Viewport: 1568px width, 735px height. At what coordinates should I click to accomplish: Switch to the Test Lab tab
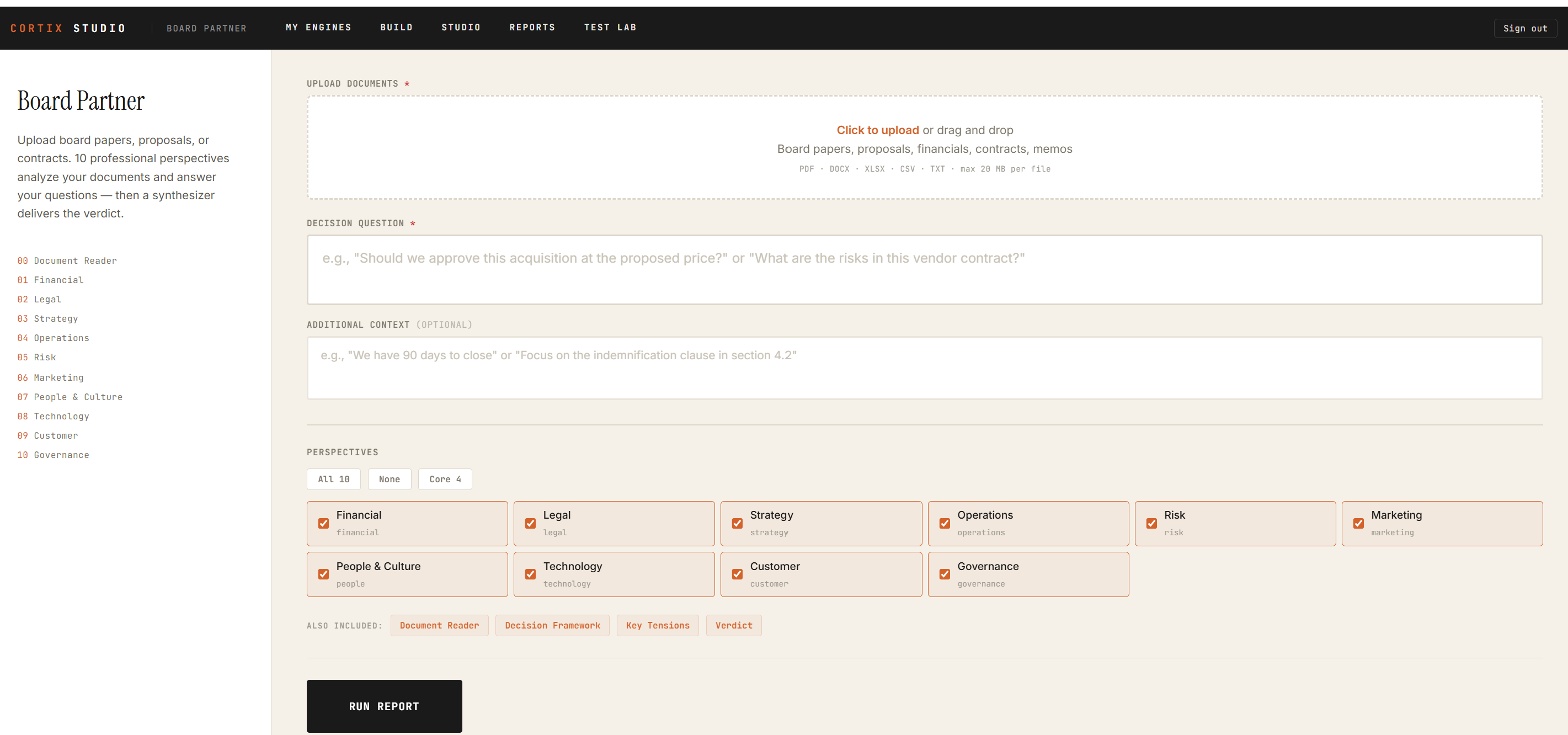[610, 28]
